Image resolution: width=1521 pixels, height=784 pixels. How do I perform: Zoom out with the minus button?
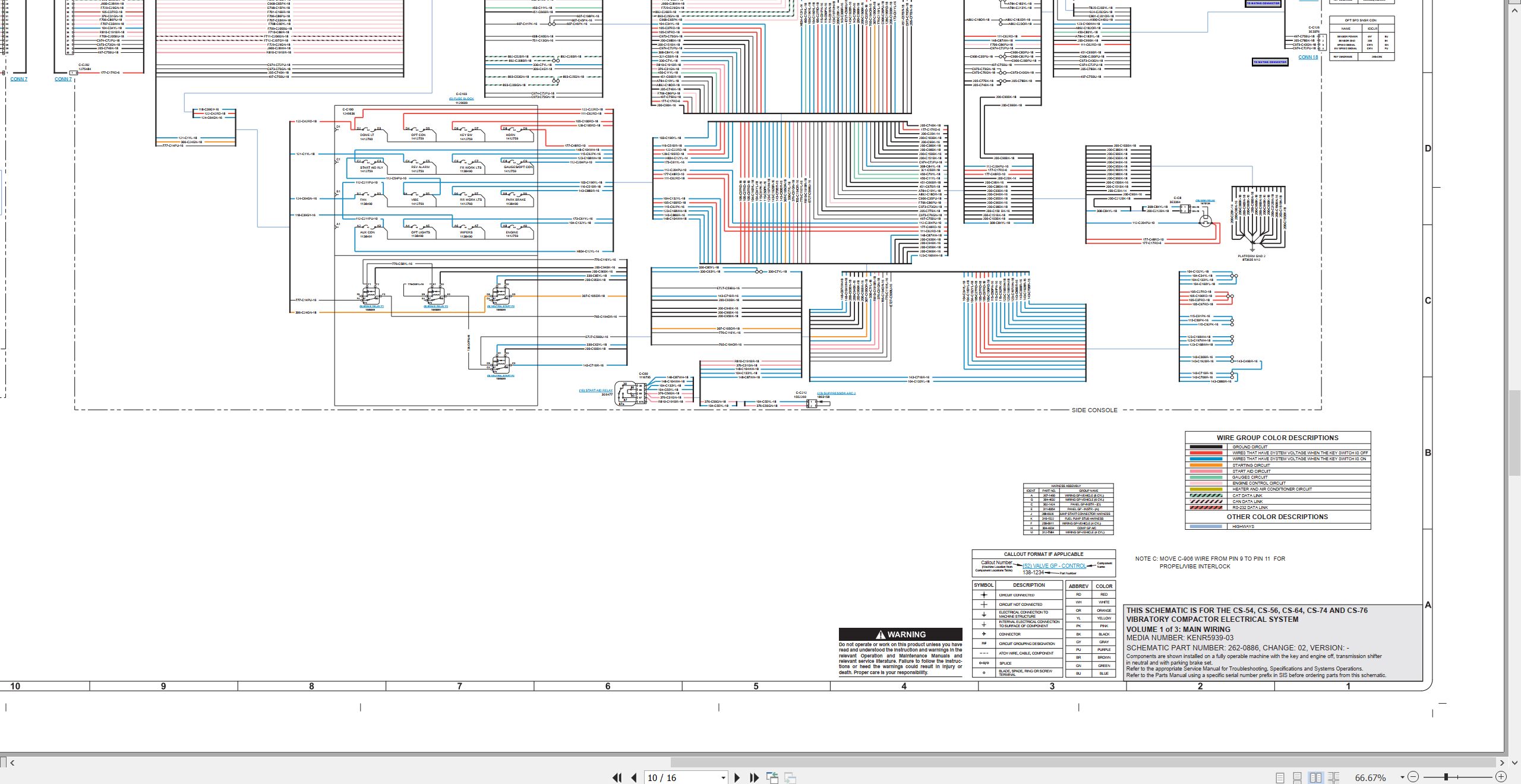tap(1413, 777)
